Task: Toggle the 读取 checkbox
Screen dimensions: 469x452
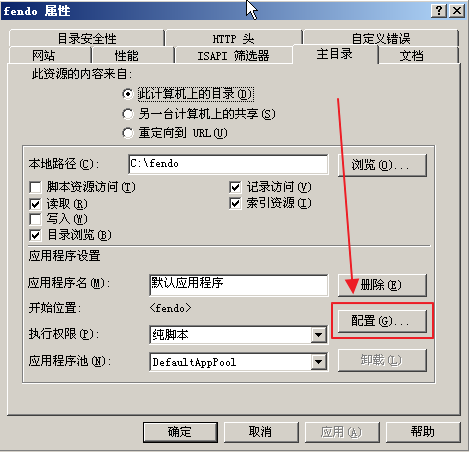Action: [35, 204]
